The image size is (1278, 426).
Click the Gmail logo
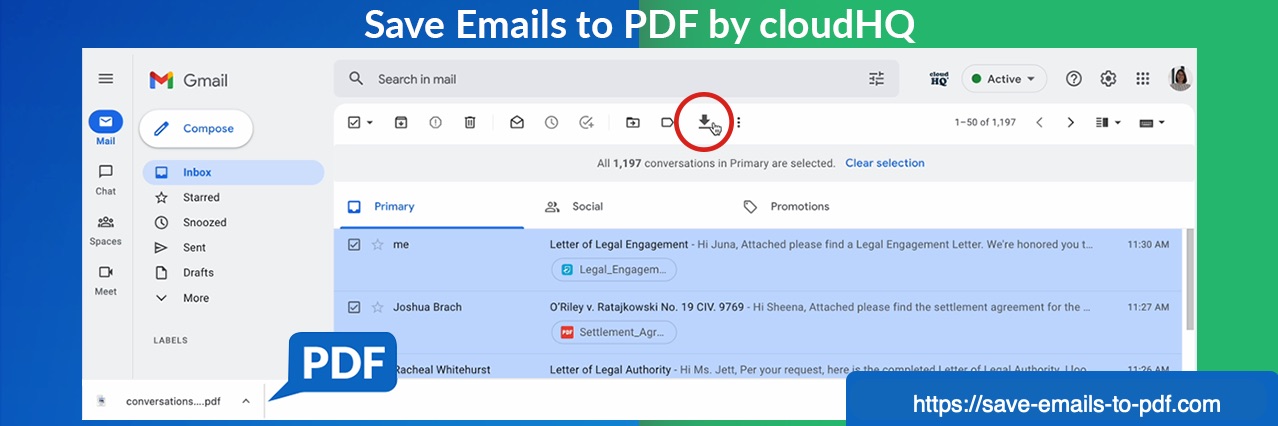pyautogui.click(x=189, y=80)
